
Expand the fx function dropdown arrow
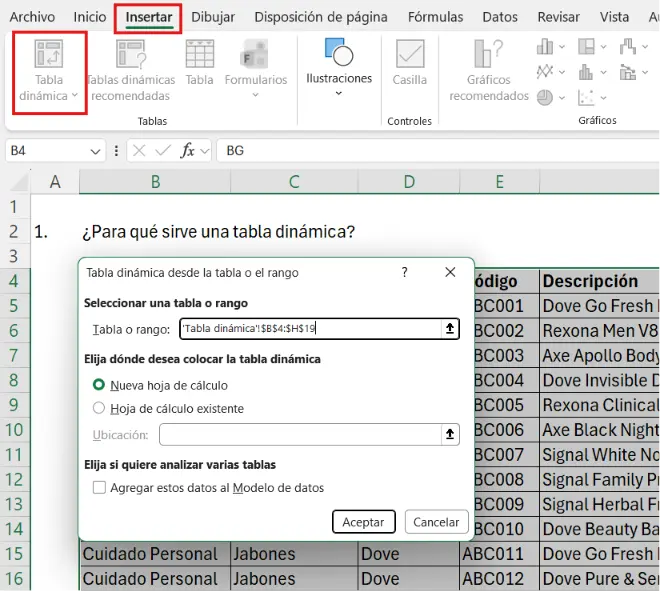point(205,151)
